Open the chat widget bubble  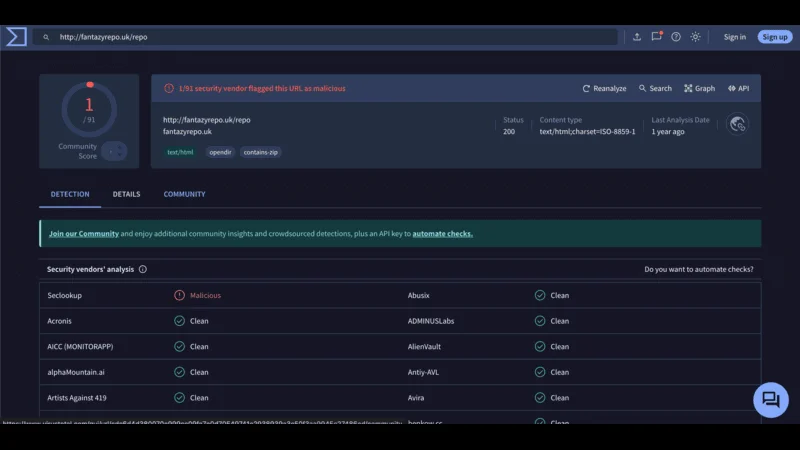(770, 400)
